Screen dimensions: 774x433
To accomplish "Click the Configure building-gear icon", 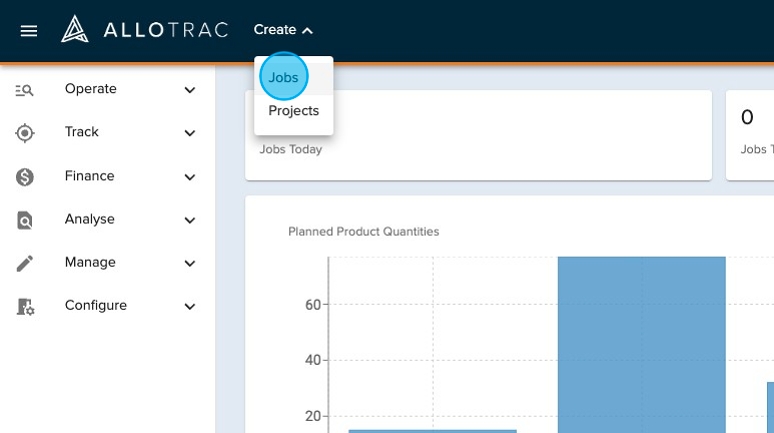I will 25,307.
